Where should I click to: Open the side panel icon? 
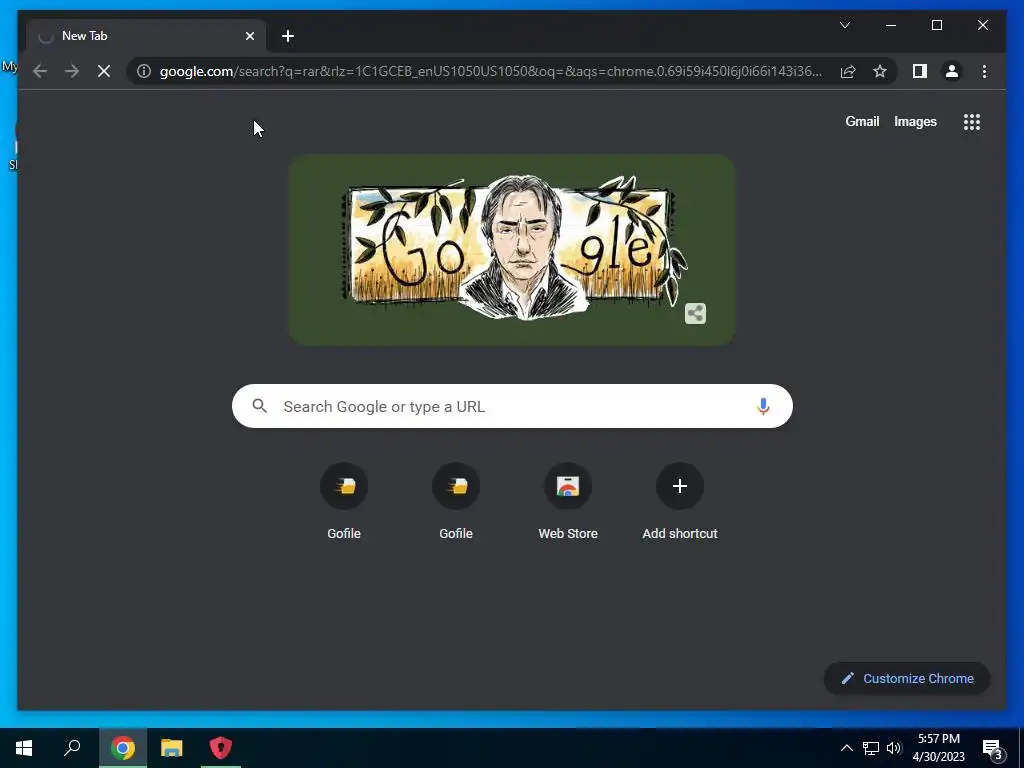pos(920,71)
